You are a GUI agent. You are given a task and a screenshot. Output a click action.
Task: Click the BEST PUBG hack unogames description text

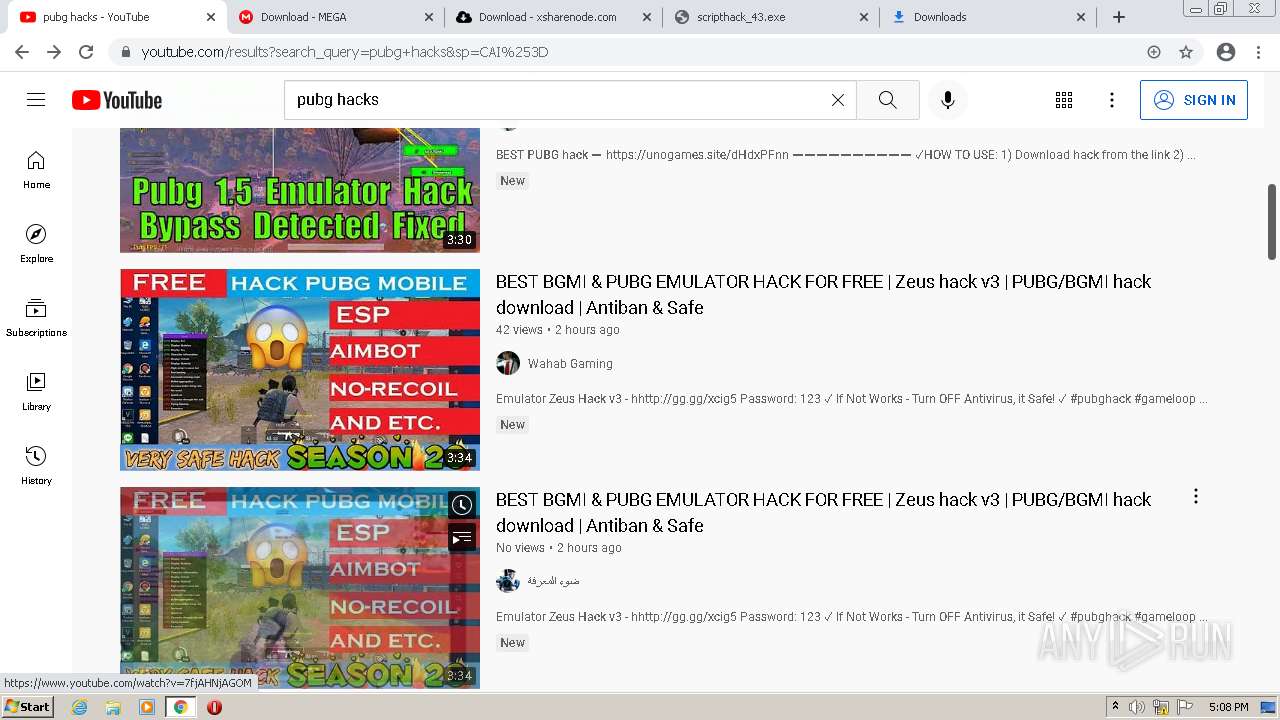845,155
